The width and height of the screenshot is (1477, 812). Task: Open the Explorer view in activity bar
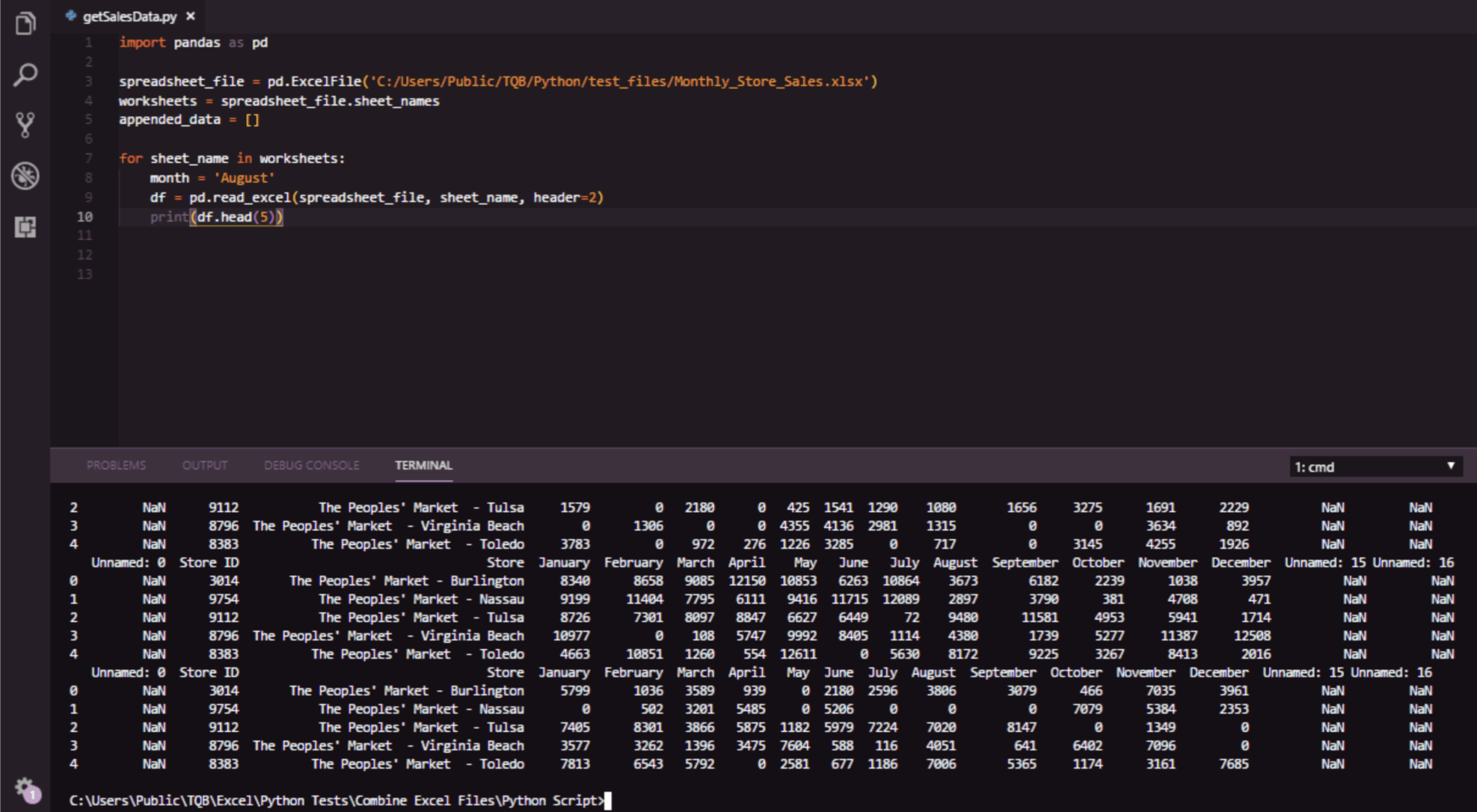point(25,24)
